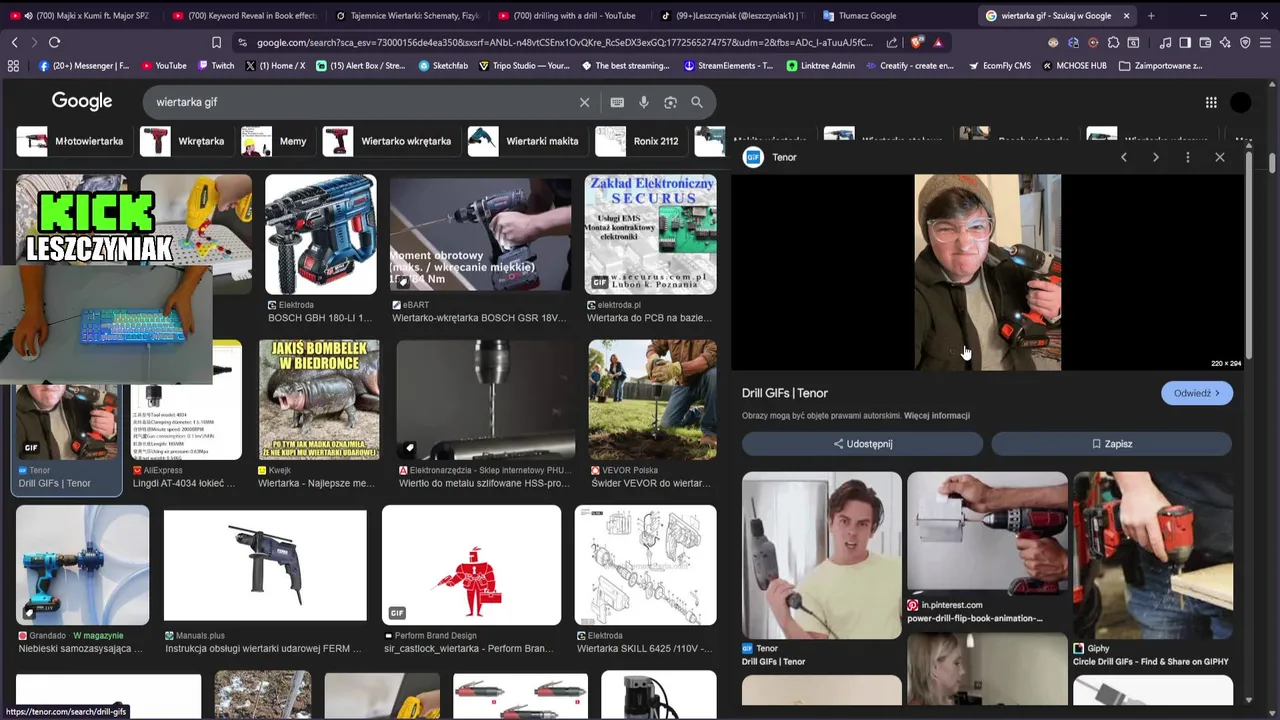Open the Twitch bookmark
Image resolution: width=1280 pixels, height=720 pixels.
click(216, 66)
